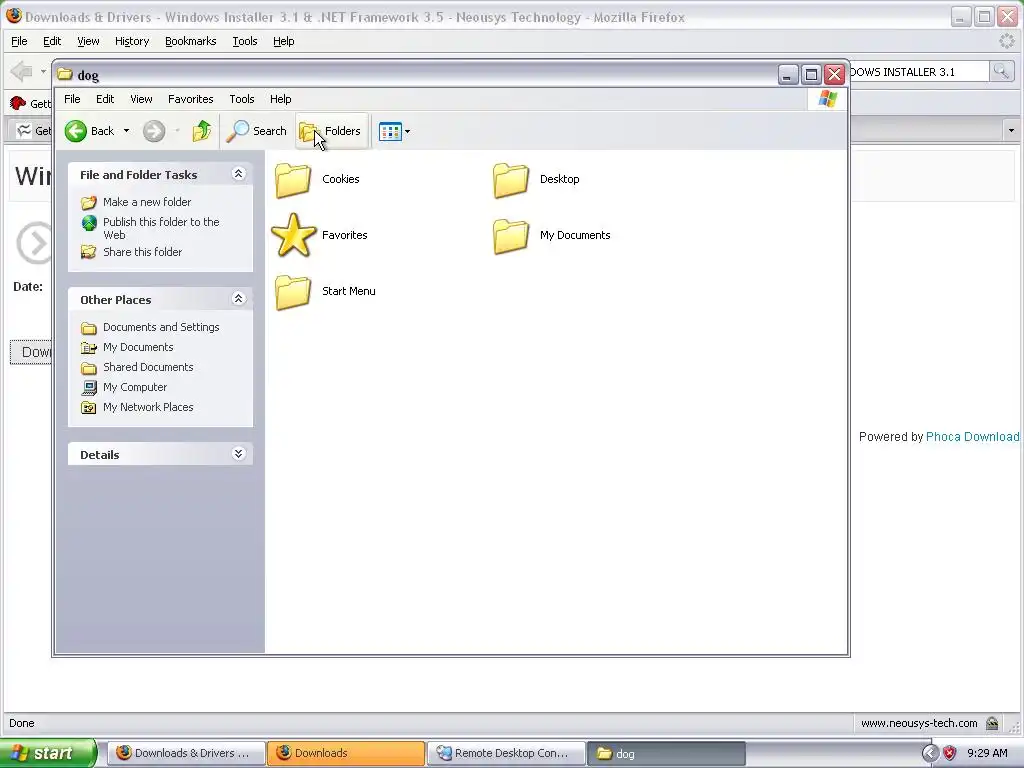1024x768 pixels.
Task: Open Firefox Bookmarks menu
Action: click(x=191, y=41)
